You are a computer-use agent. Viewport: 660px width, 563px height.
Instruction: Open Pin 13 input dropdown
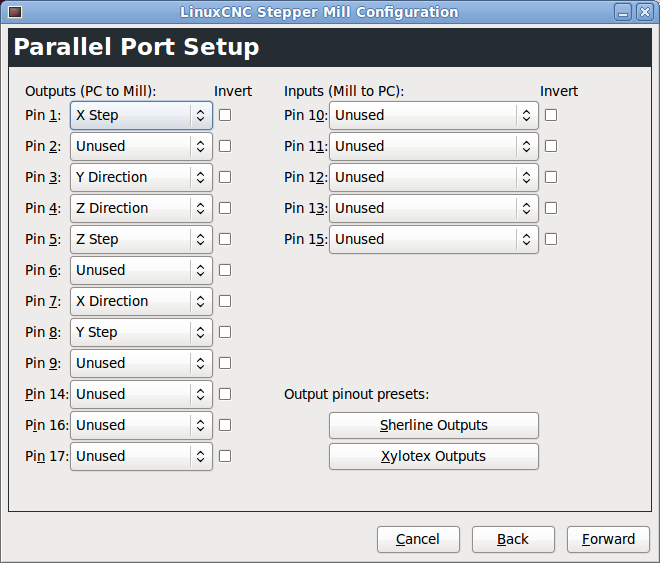pyautogui.click(x=433, y=208)
